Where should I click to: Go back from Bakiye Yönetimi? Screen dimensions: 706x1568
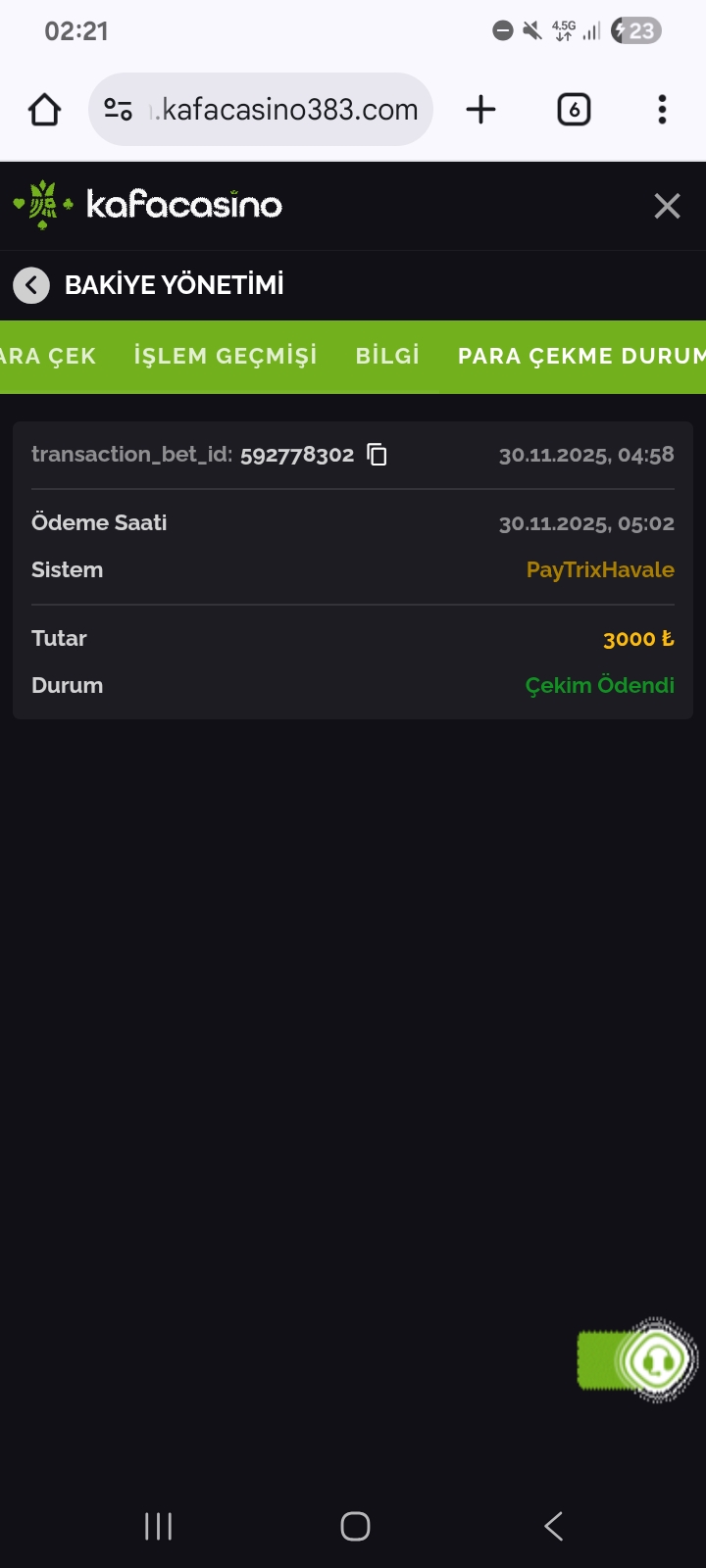31,285
